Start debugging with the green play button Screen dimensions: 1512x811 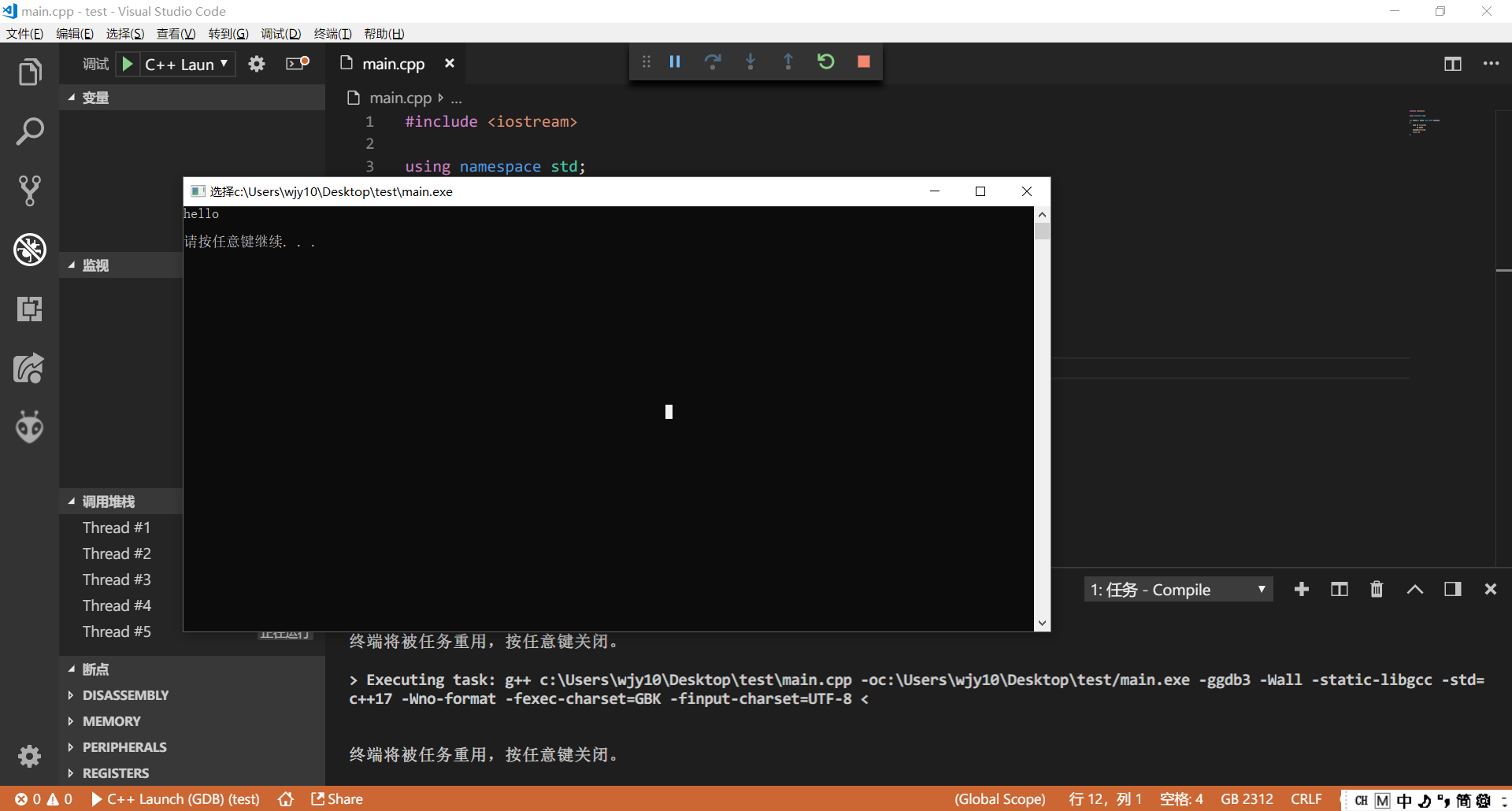point(127,64)
